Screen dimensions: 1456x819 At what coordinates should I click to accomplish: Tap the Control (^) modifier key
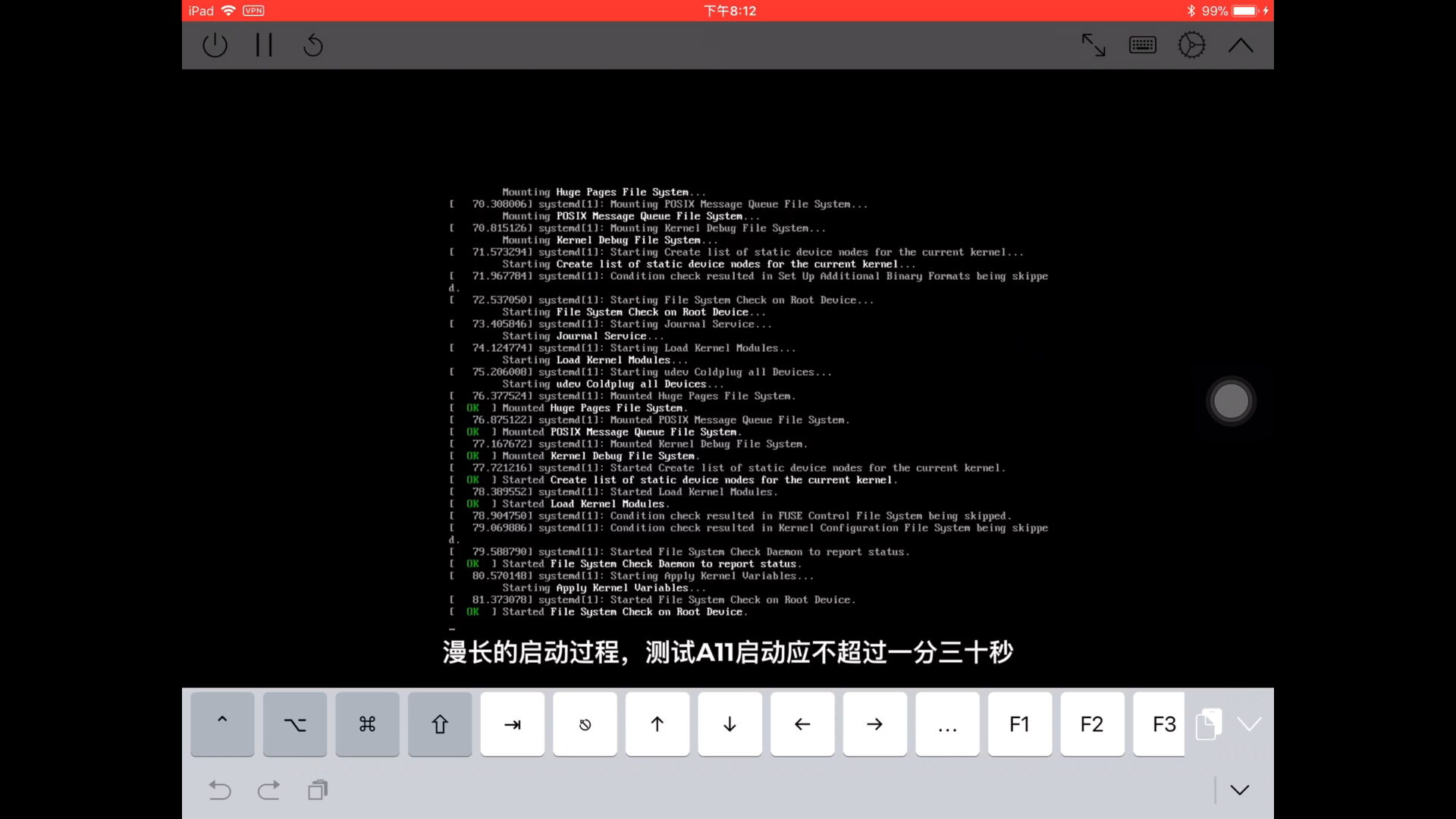tap(222, 724)
